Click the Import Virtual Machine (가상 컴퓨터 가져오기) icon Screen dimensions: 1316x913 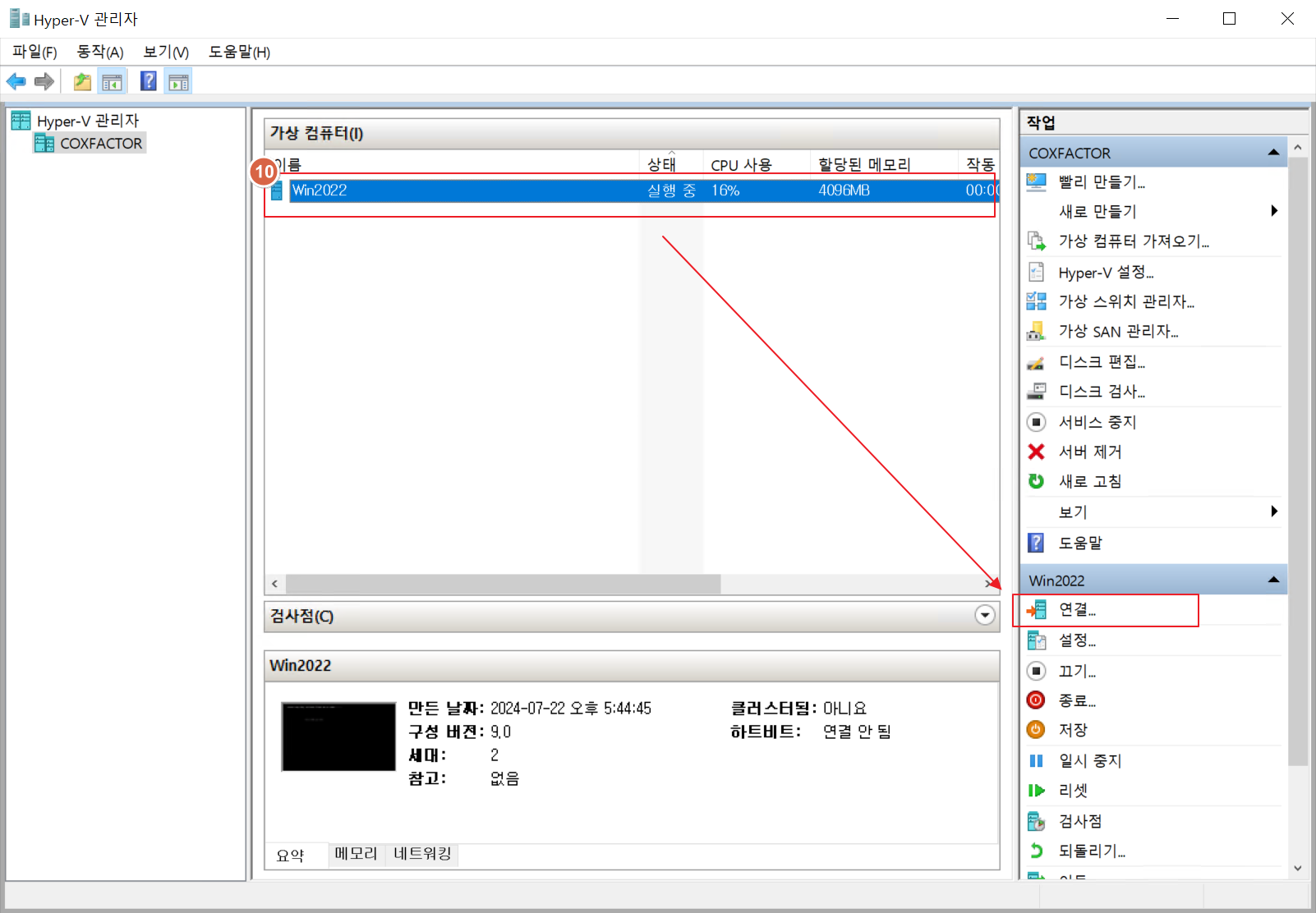tap(1037, 241)
